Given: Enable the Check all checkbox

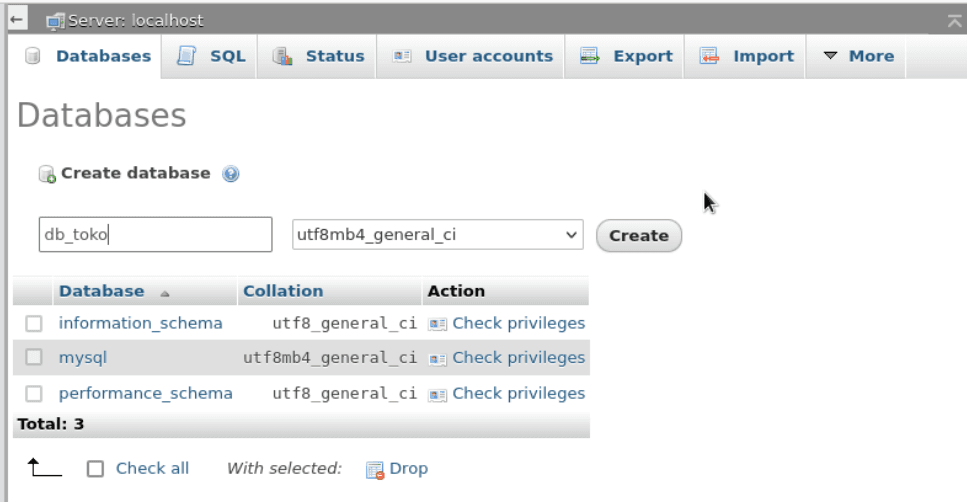Looking at the screenshot, I should pyautogui.click(x=95, y=468).
